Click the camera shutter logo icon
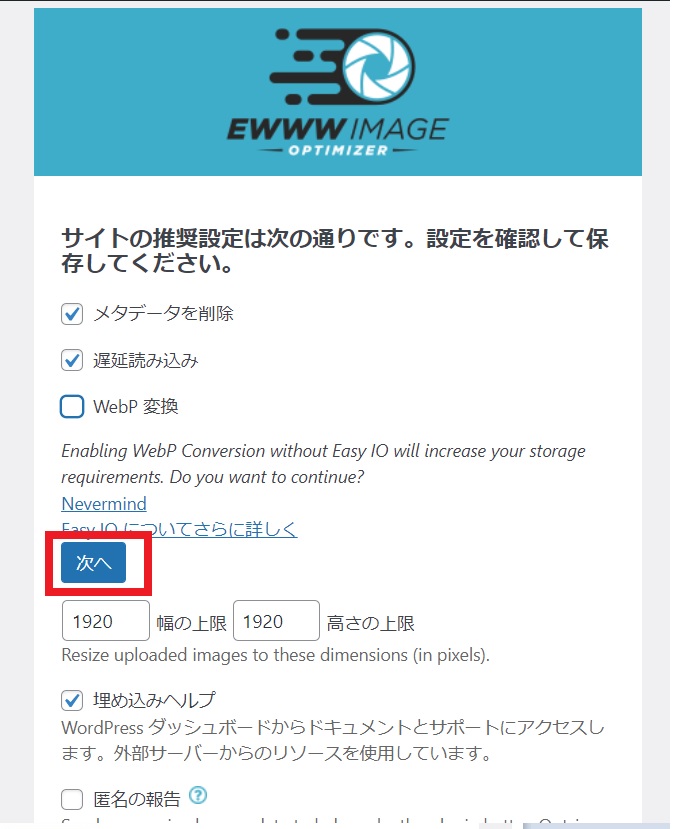The width and height of the screenshot is (674, 829). (377, 66)
